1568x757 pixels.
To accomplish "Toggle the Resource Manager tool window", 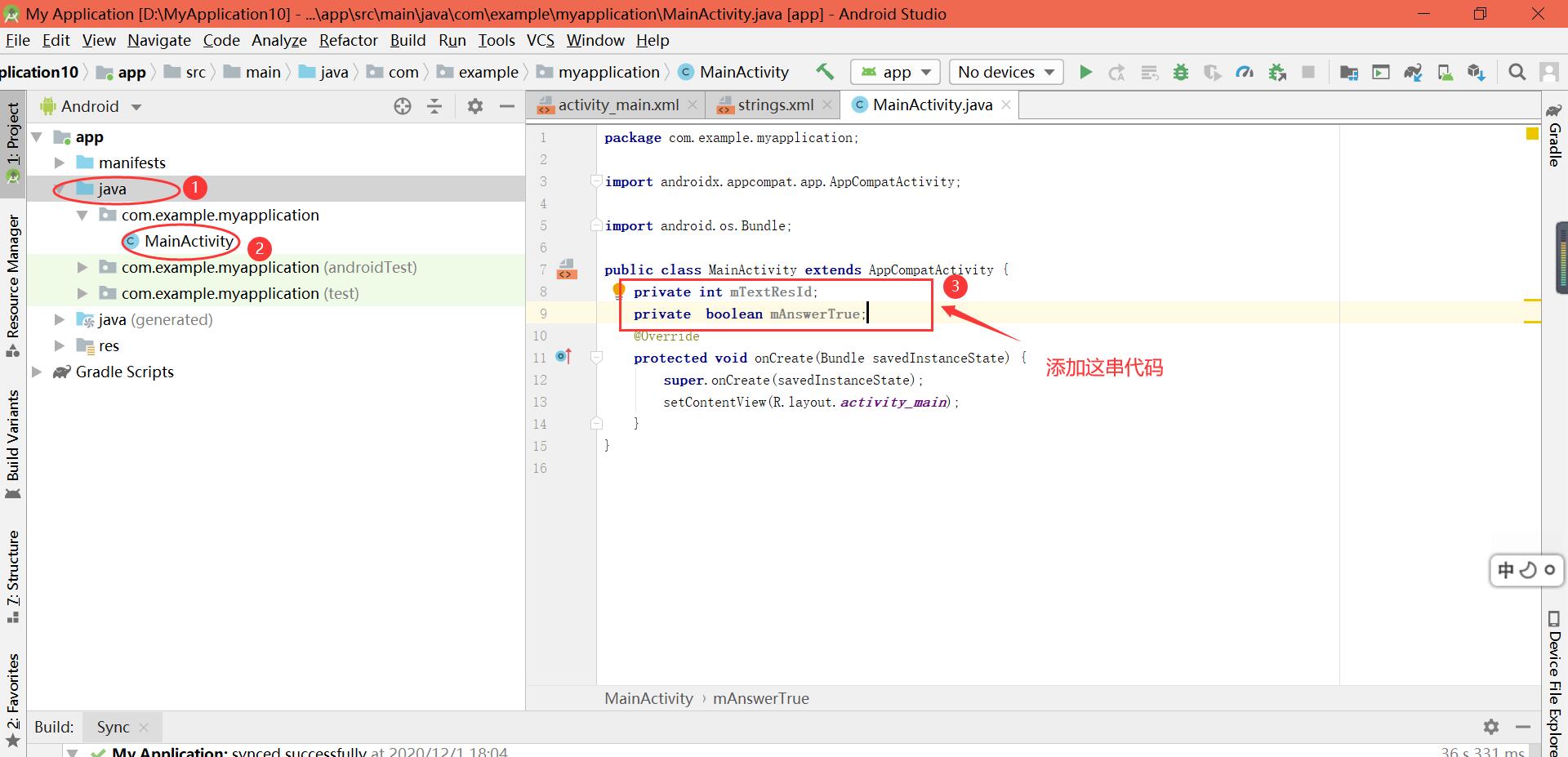I will 13,286.
